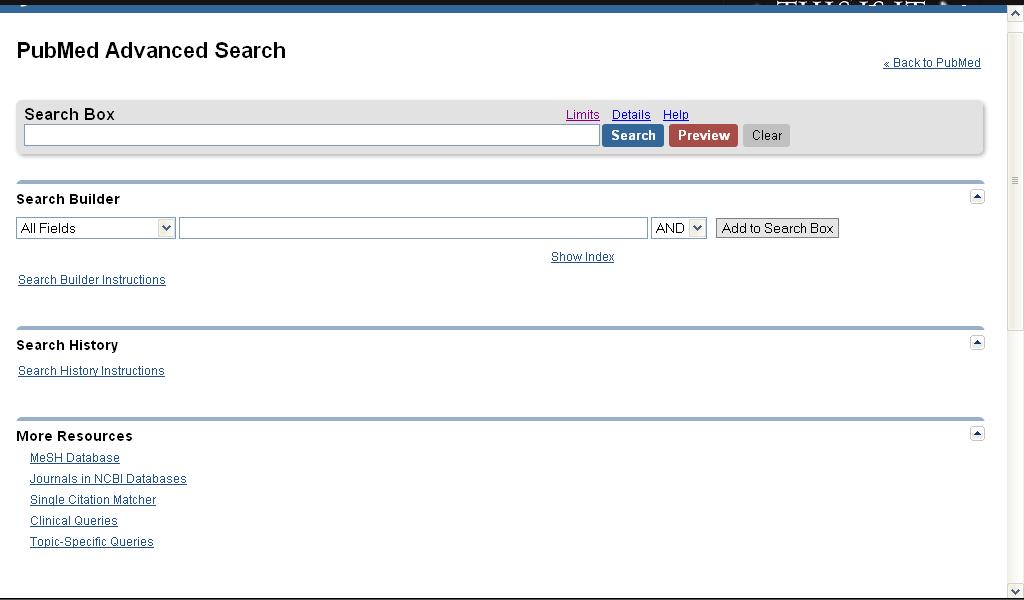Viewport: 1024px width, 600px height.
Task: Open the AND operator dropdown
Action: 679,228
